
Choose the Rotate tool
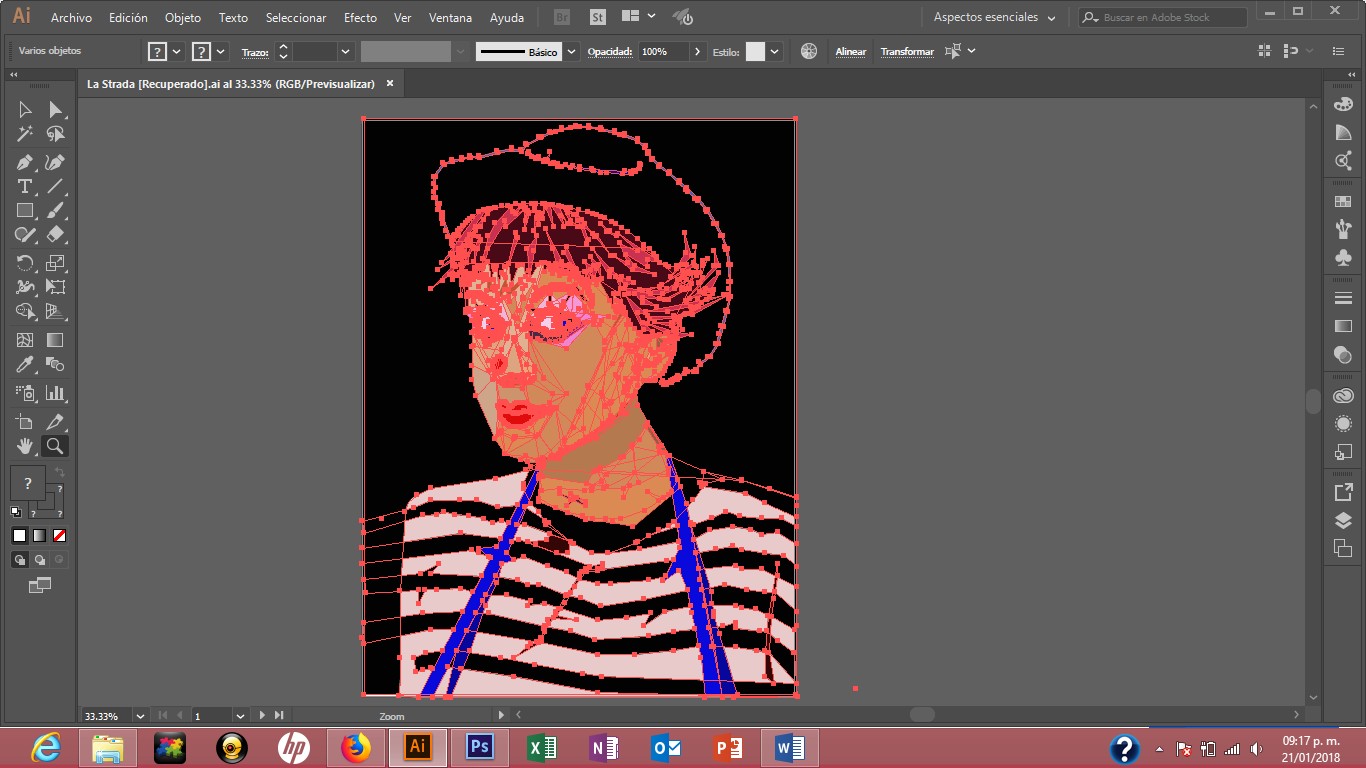[x=25, y=263]
